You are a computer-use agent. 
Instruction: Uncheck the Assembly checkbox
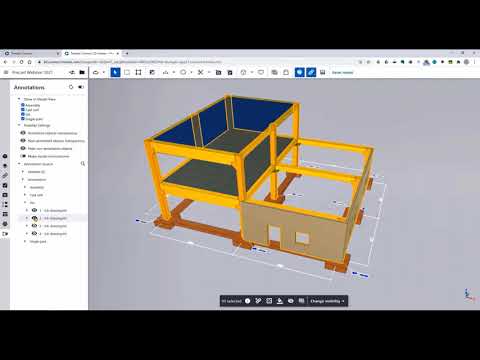[23, 105]
